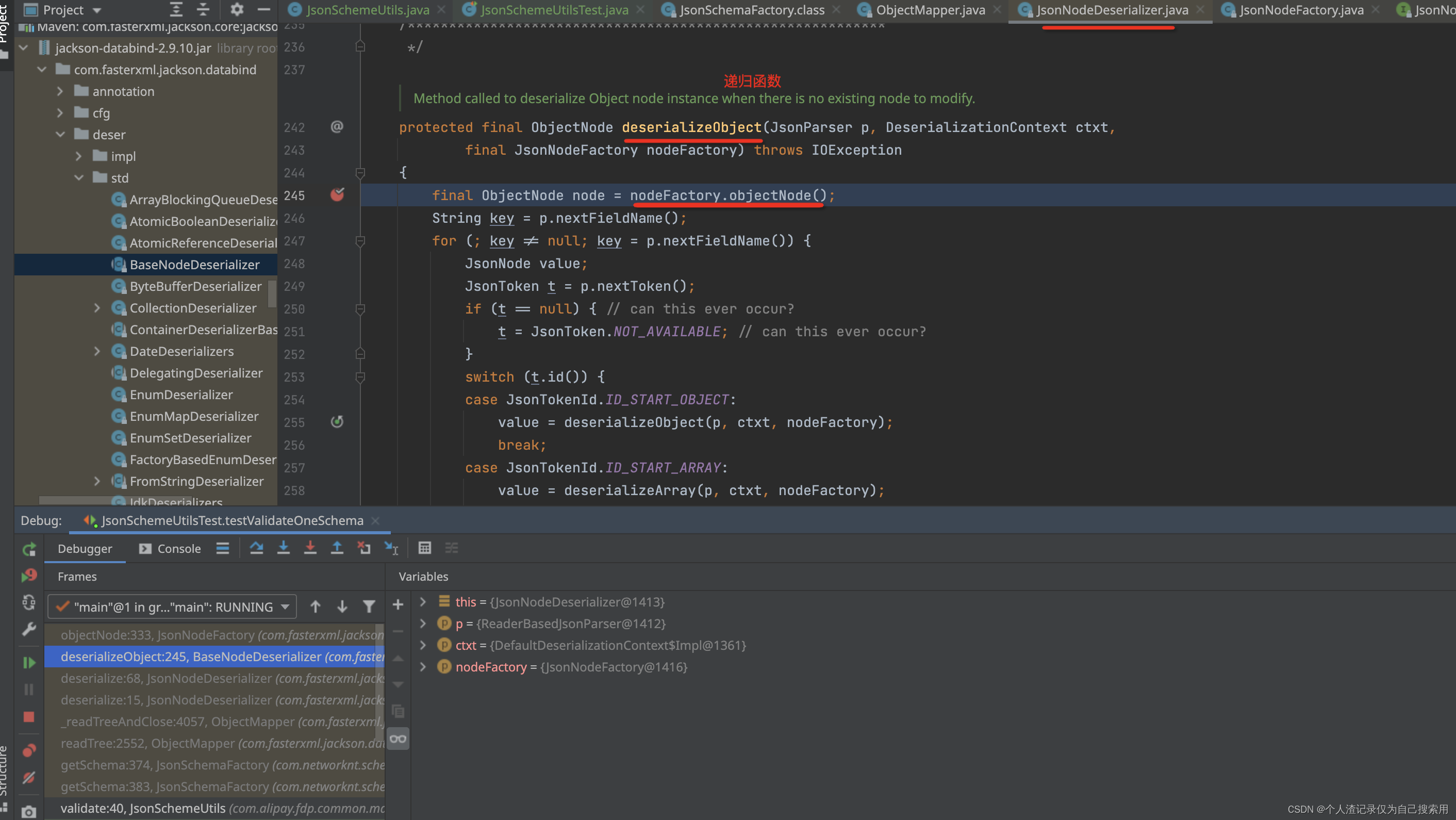This screenshot has width=1456, height=820.
Task: Hide the Project panel with the minus icon
Action: tap(264, 10)
